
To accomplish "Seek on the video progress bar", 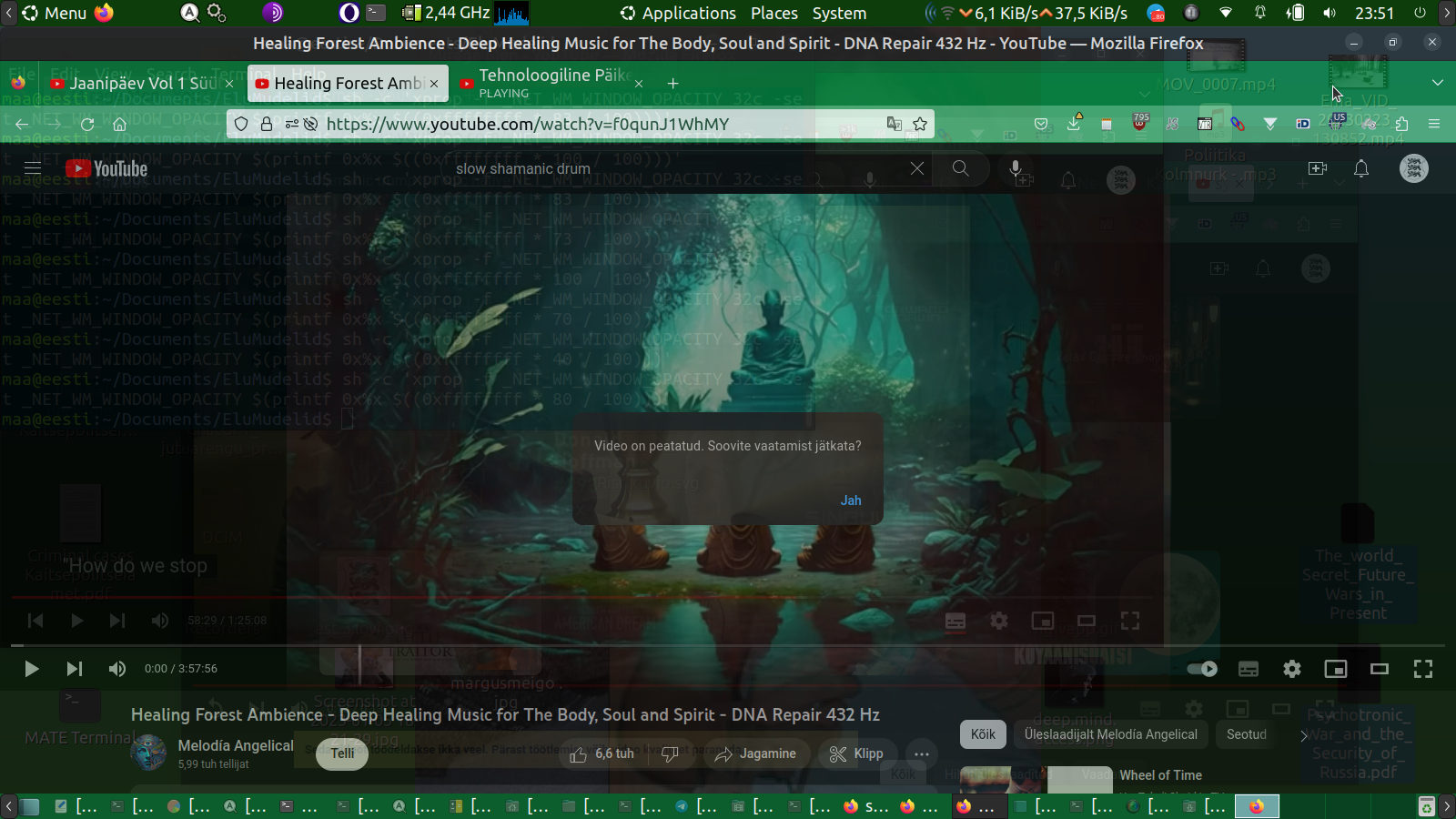I will (728, 646).
